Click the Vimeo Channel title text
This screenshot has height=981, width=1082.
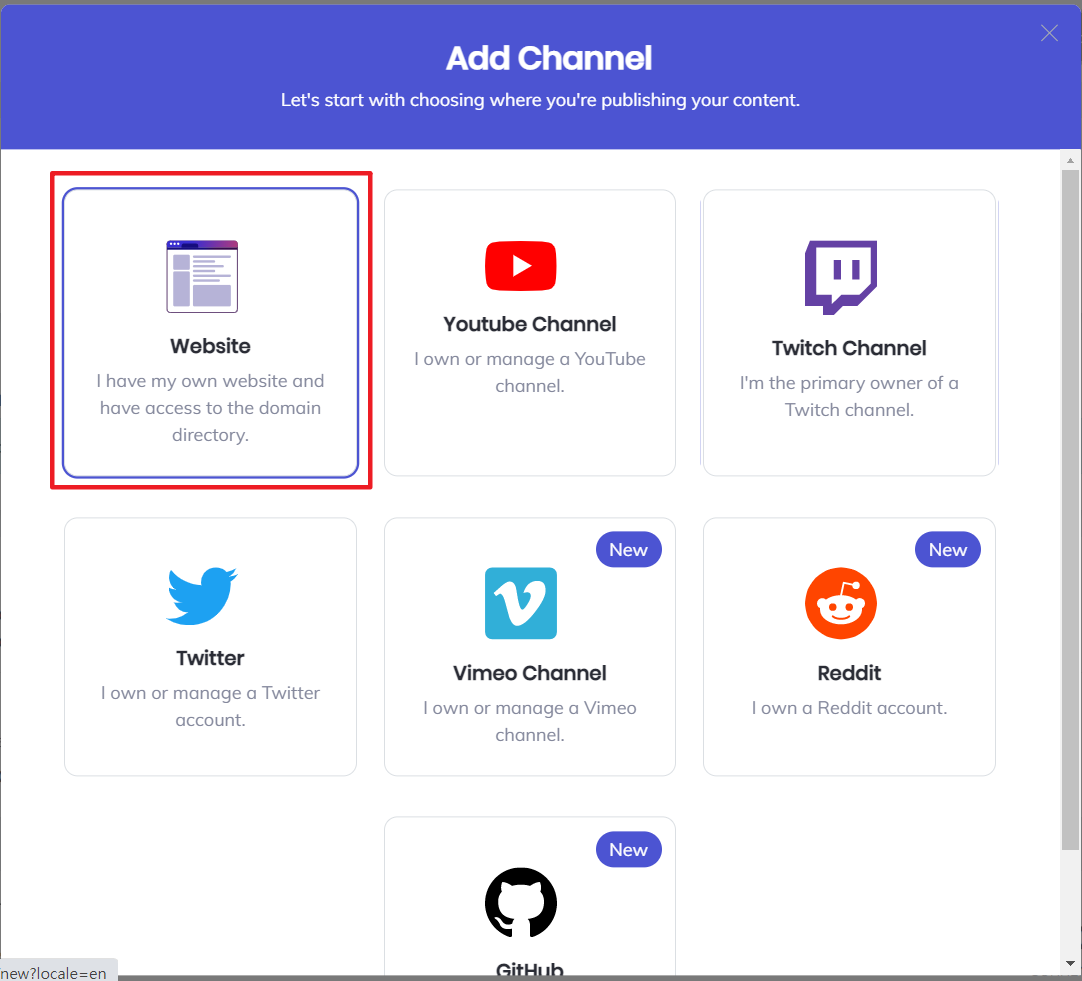tap(529, 673)
